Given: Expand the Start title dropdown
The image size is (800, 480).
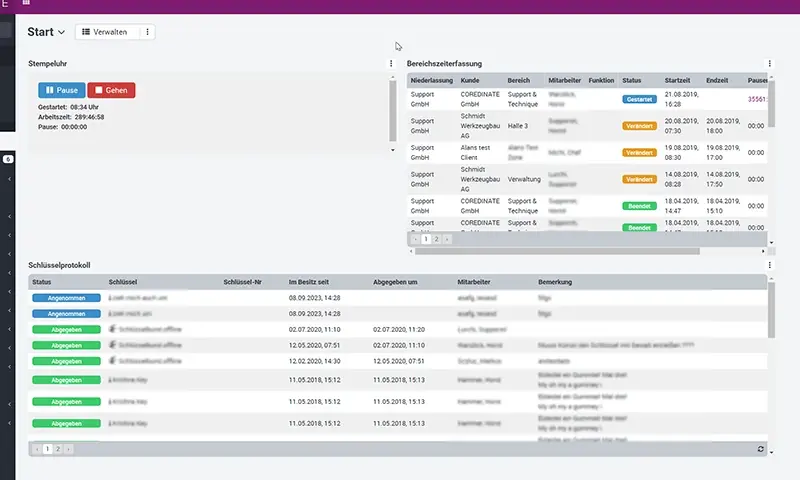Looking at the screenshot, I should pyautogui.click(x=62, y=33).
